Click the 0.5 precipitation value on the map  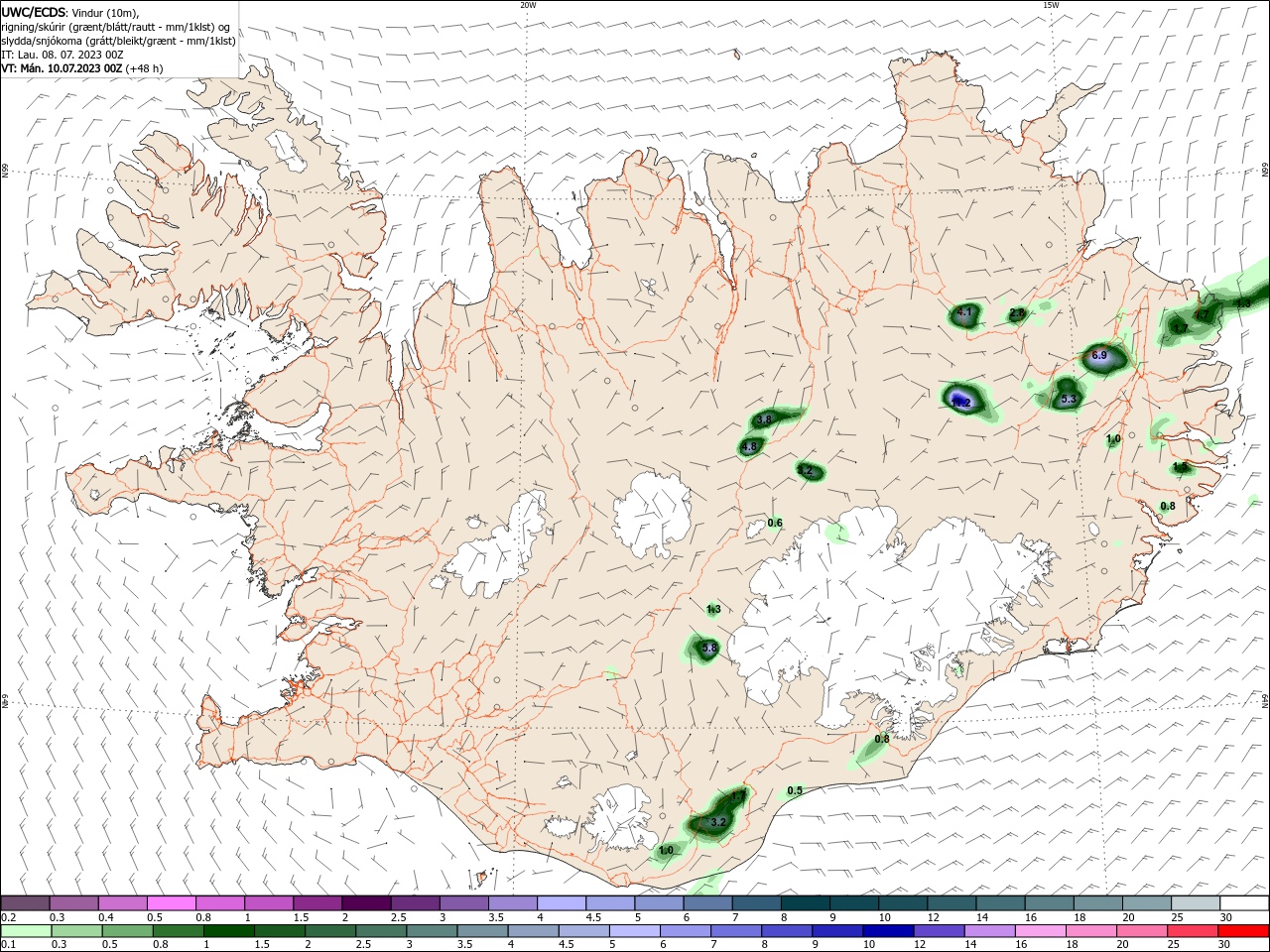[x=795, y=790]
